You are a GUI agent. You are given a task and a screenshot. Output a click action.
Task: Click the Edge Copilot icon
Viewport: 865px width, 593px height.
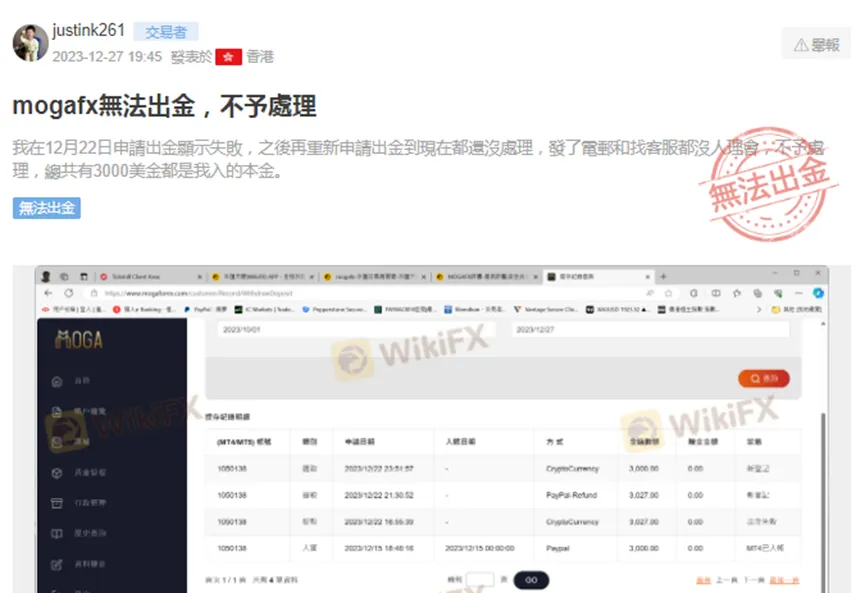(818, 293)
